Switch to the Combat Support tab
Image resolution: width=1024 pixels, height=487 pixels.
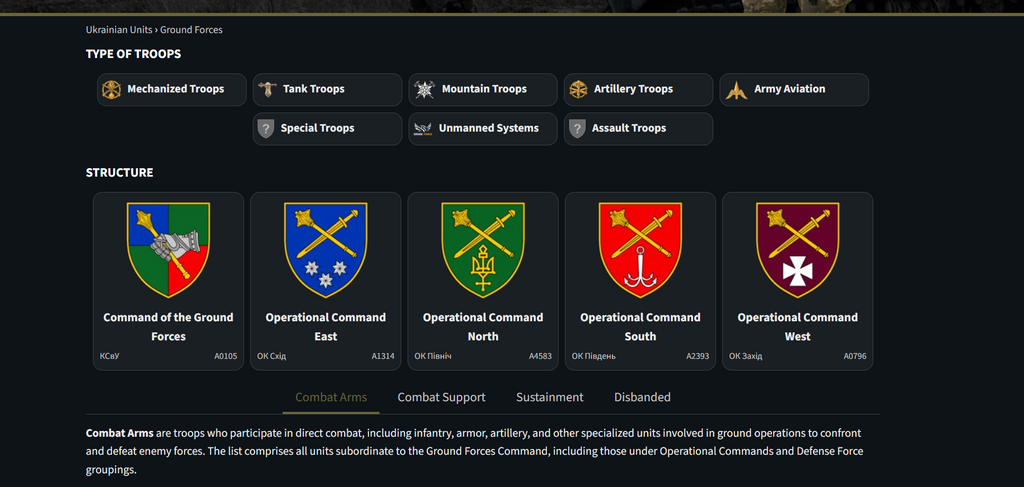(441, 397)
